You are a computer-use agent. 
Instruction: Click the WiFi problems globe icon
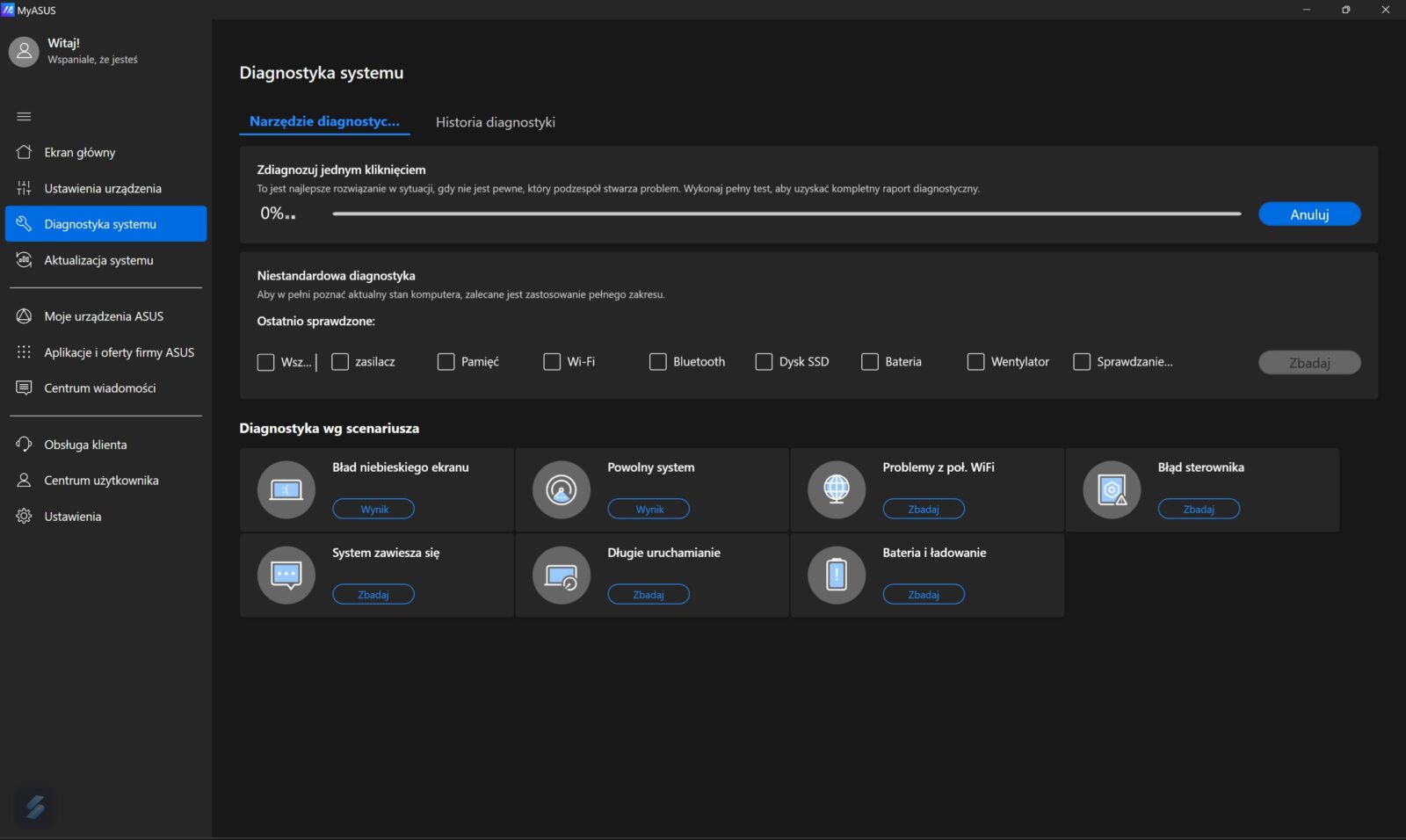(x=837, y=489)
